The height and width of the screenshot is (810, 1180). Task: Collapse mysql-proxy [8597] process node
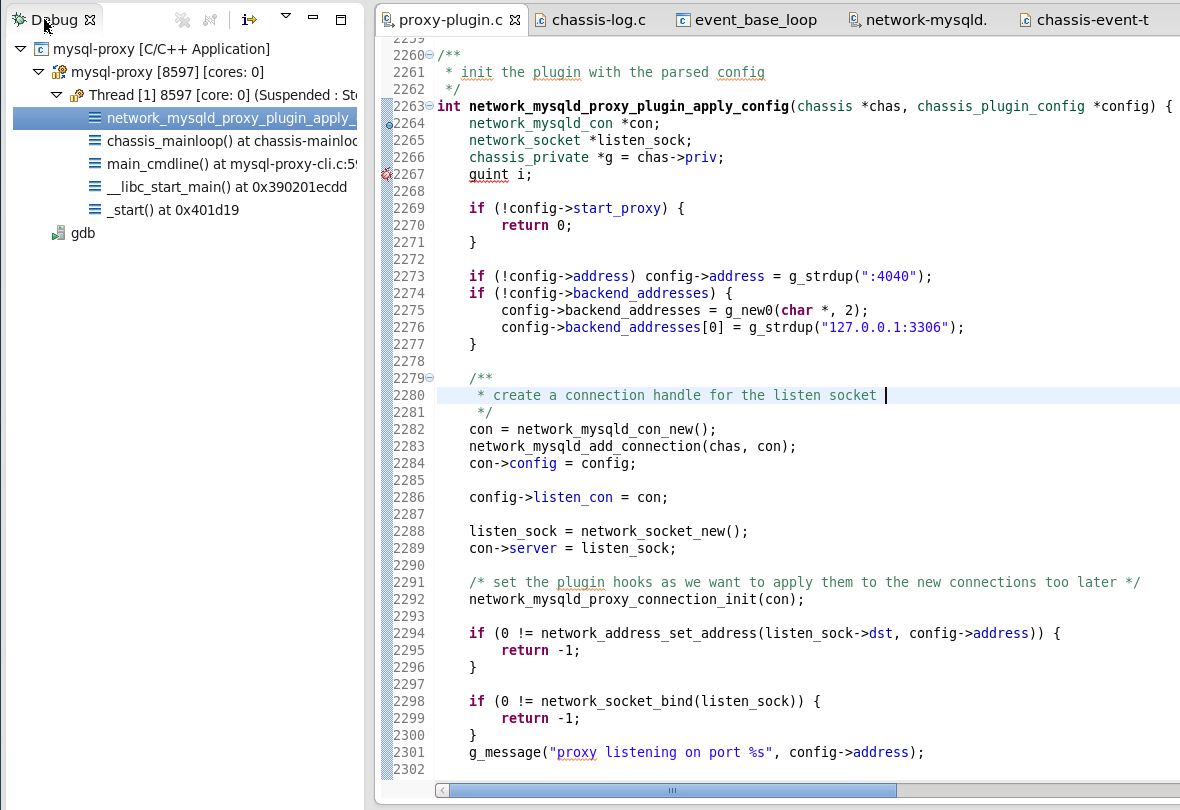[38, 72]
